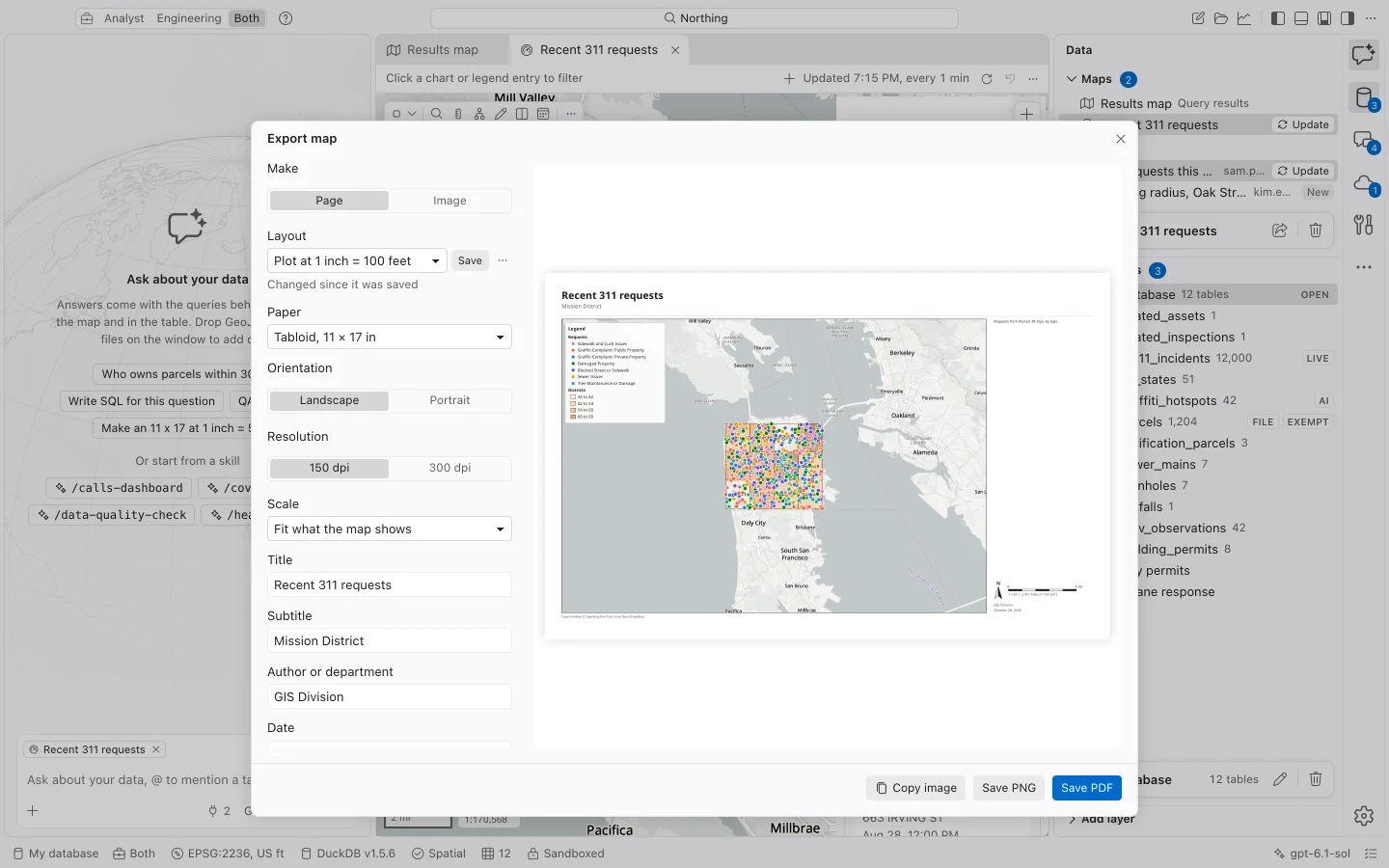Toggle the left sidebar layout icon
The width and height of the screenshot is (1389, 868).
1278,18
